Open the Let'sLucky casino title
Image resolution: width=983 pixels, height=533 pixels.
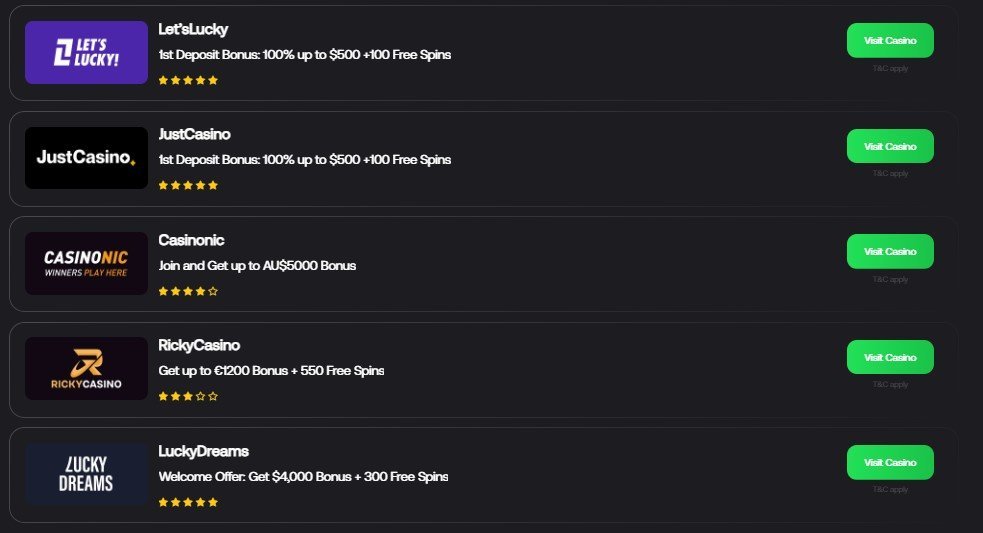[193, 29]
